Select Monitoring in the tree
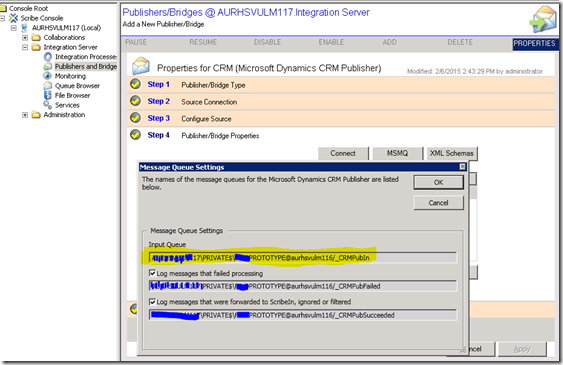Viewport: 563px width, 365px height. click(70, 76)
